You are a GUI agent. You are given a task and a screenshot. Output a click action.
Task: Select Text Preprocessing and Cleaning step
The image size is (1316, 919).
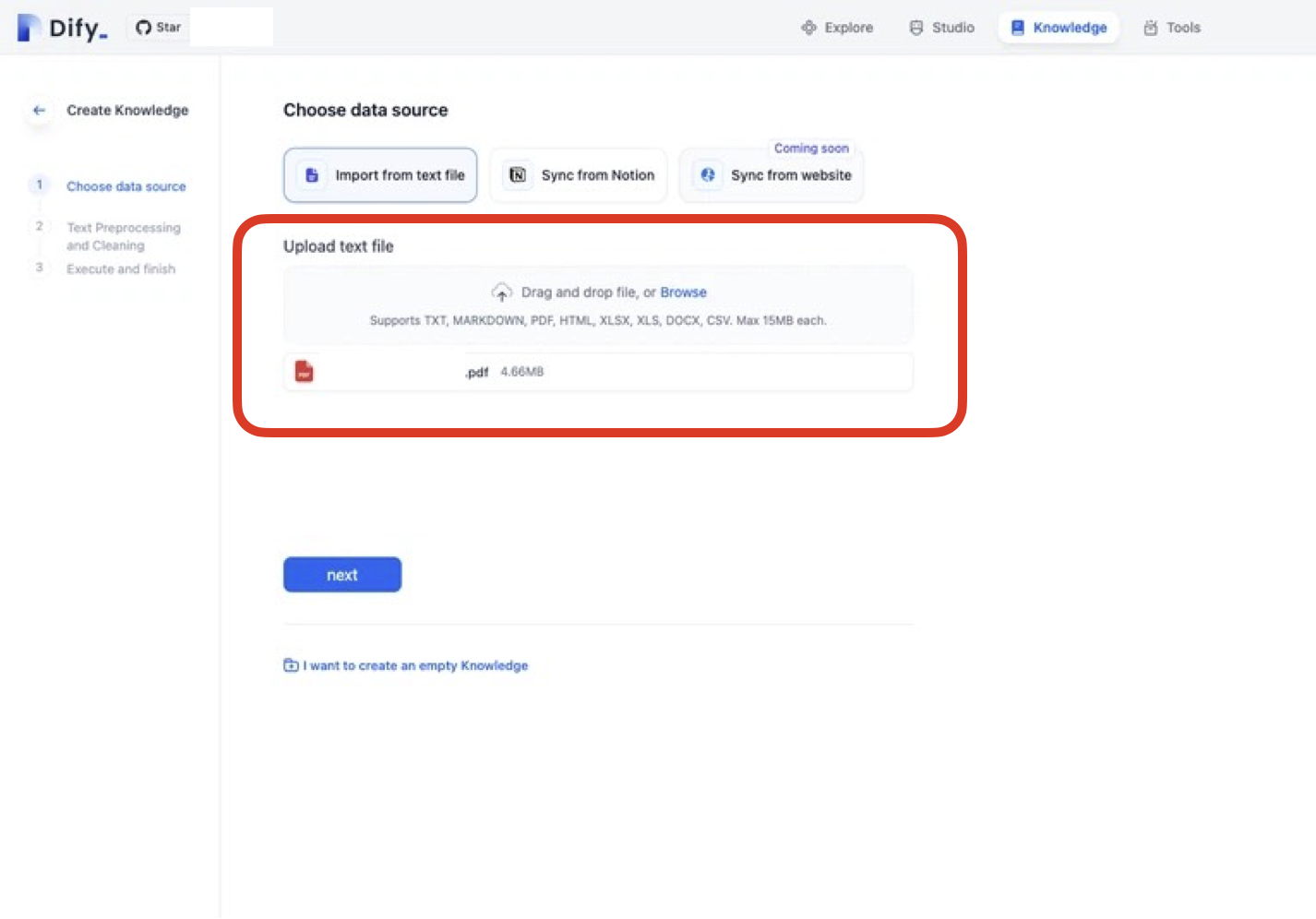[x=123, y=236]
